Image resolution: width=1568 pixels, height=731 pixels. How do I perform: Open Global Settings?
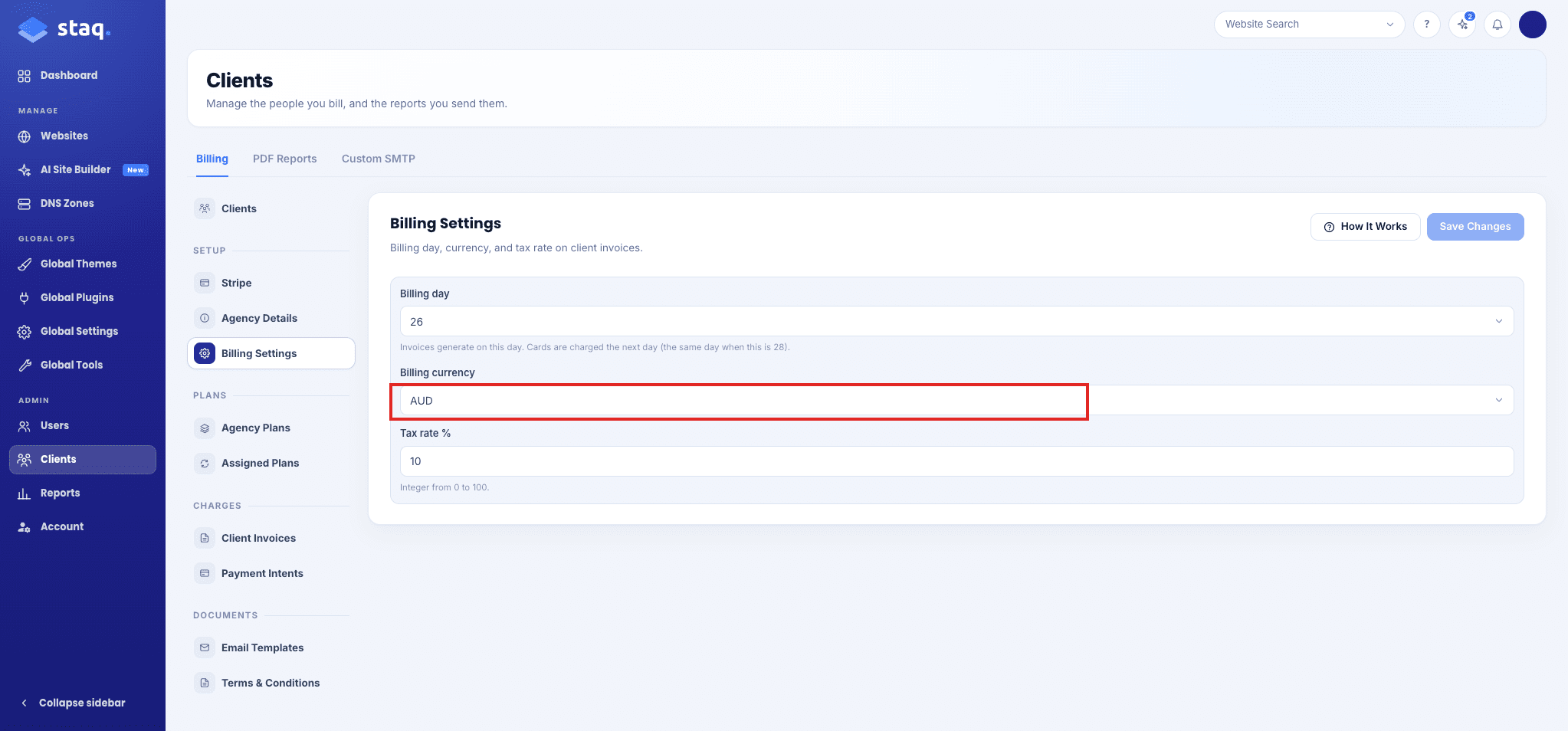pyautogui.click(x=83, y=331)
